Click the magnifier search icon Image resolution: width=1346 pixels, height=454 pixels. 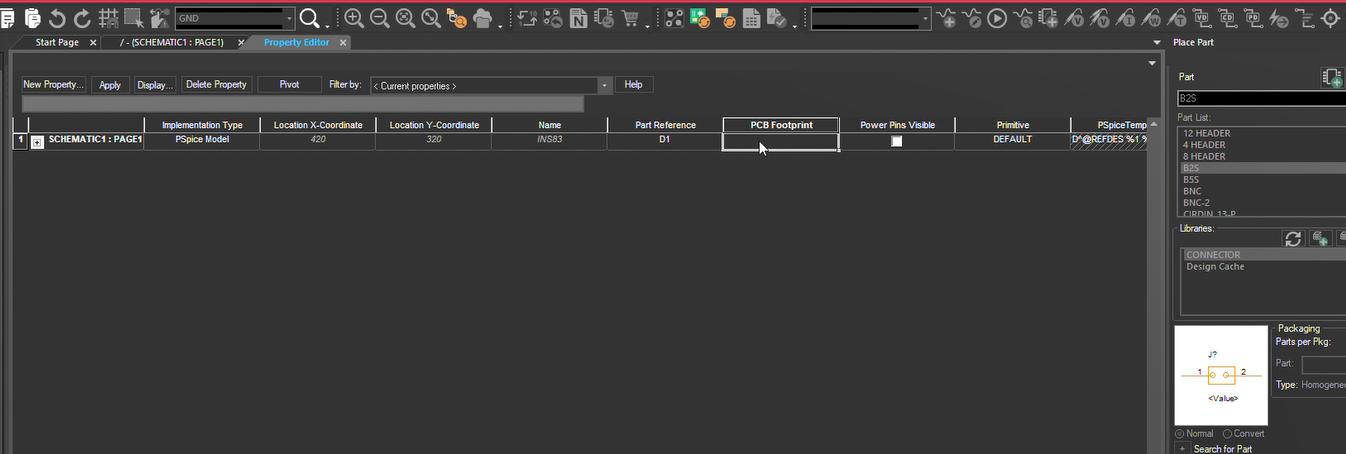pyautogui.click(x=309, y=18)
